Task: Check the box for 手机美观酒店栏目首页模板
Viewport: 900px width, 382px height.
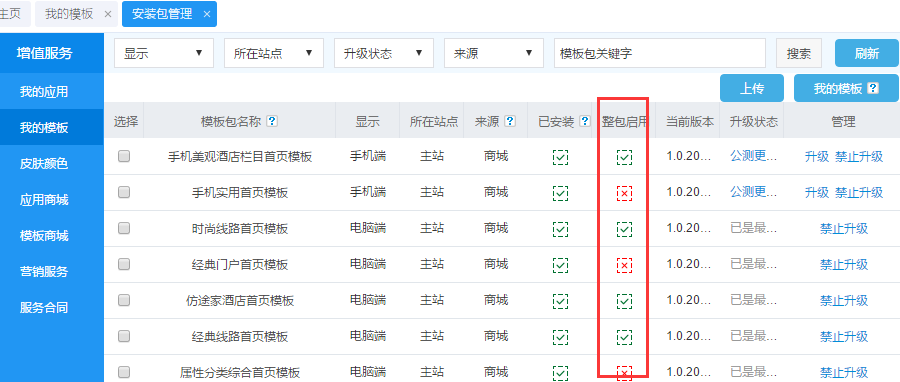Action: [x=124, y=156]
